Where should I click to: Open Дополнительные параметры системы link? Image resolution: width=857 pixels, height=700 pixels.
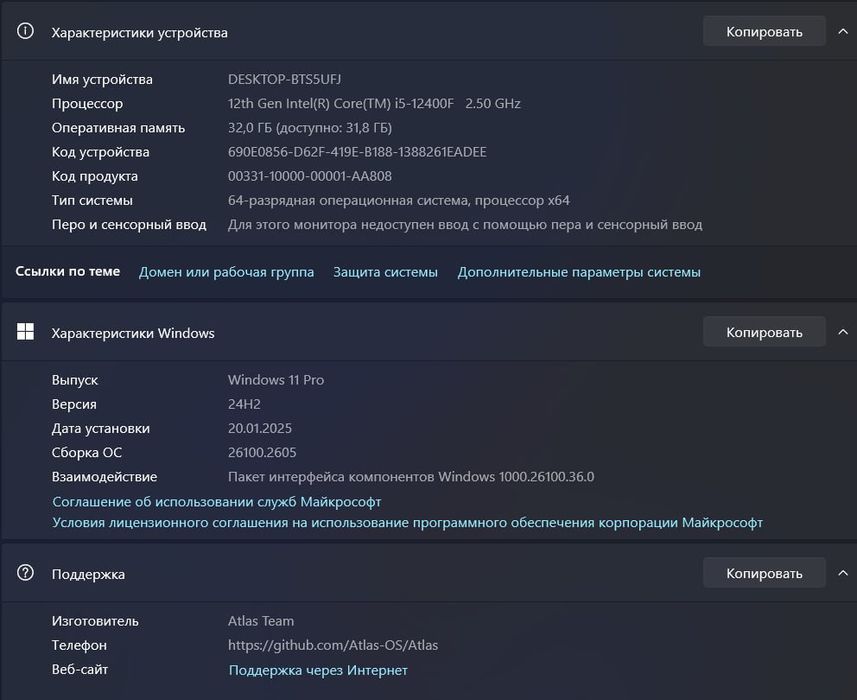pos(579,272)
